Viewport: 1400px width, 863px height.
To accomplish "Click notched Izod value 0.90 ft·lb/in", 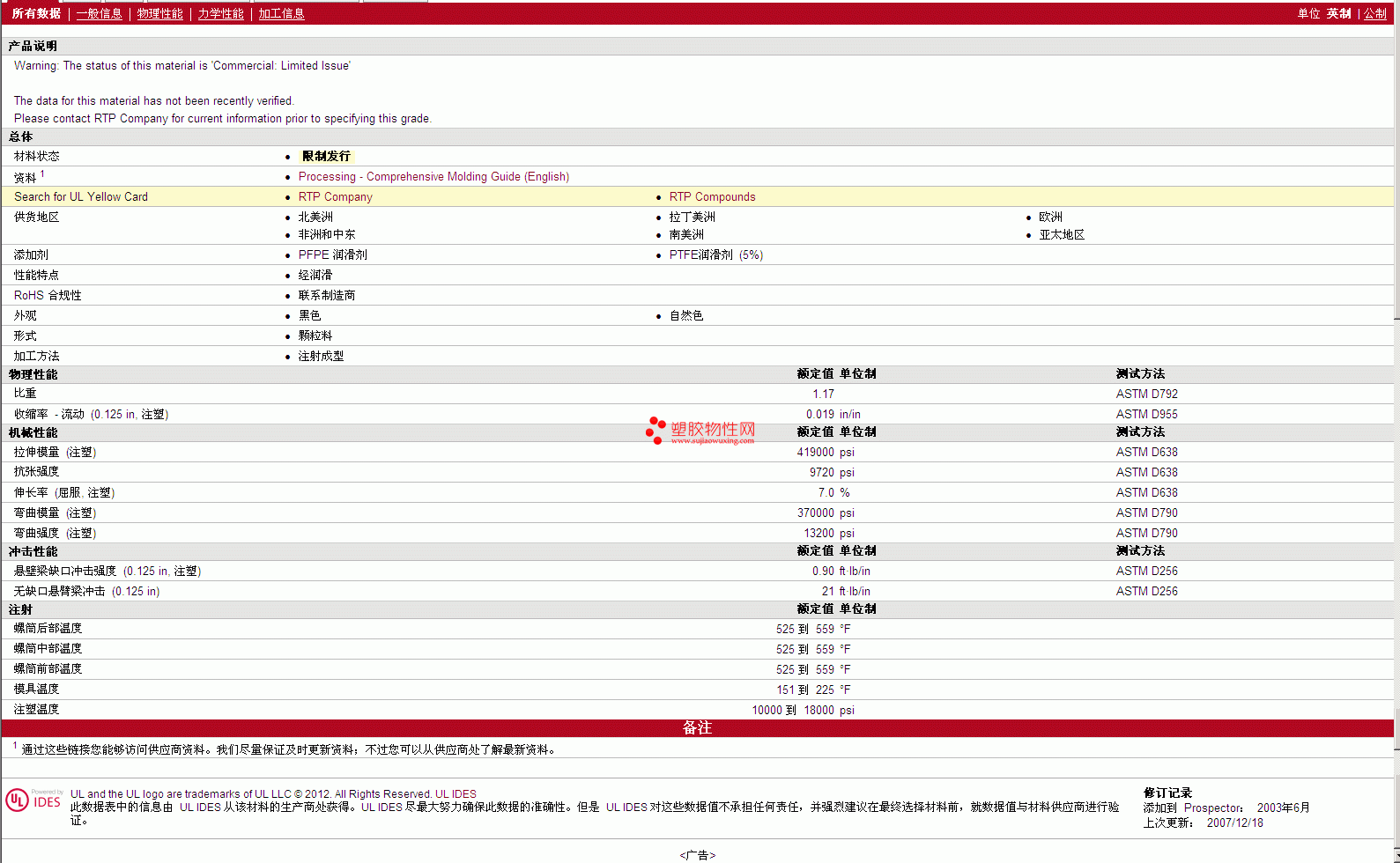I will pyautogui.click(x=841, y=572).
